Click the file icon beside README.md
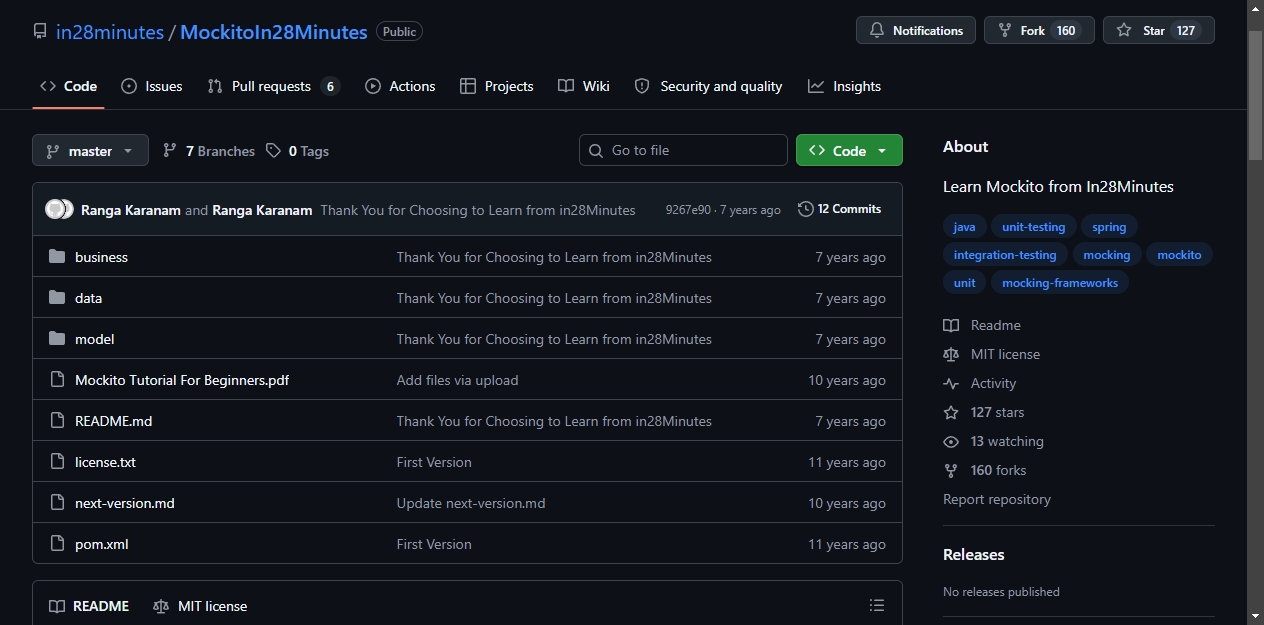The width and height of the screenshot is (1264, 625). click(57, 421)
